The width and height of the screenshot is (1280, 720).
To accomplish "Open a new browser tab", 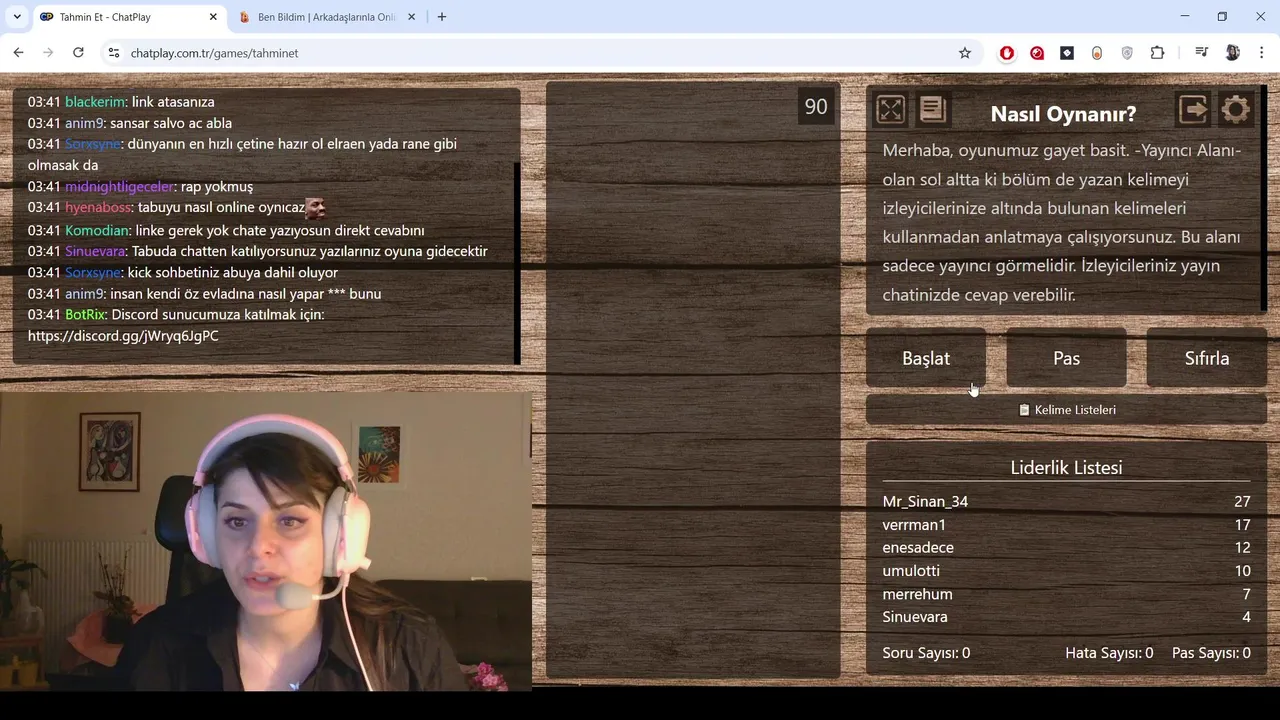I will [x=442, y=17].
